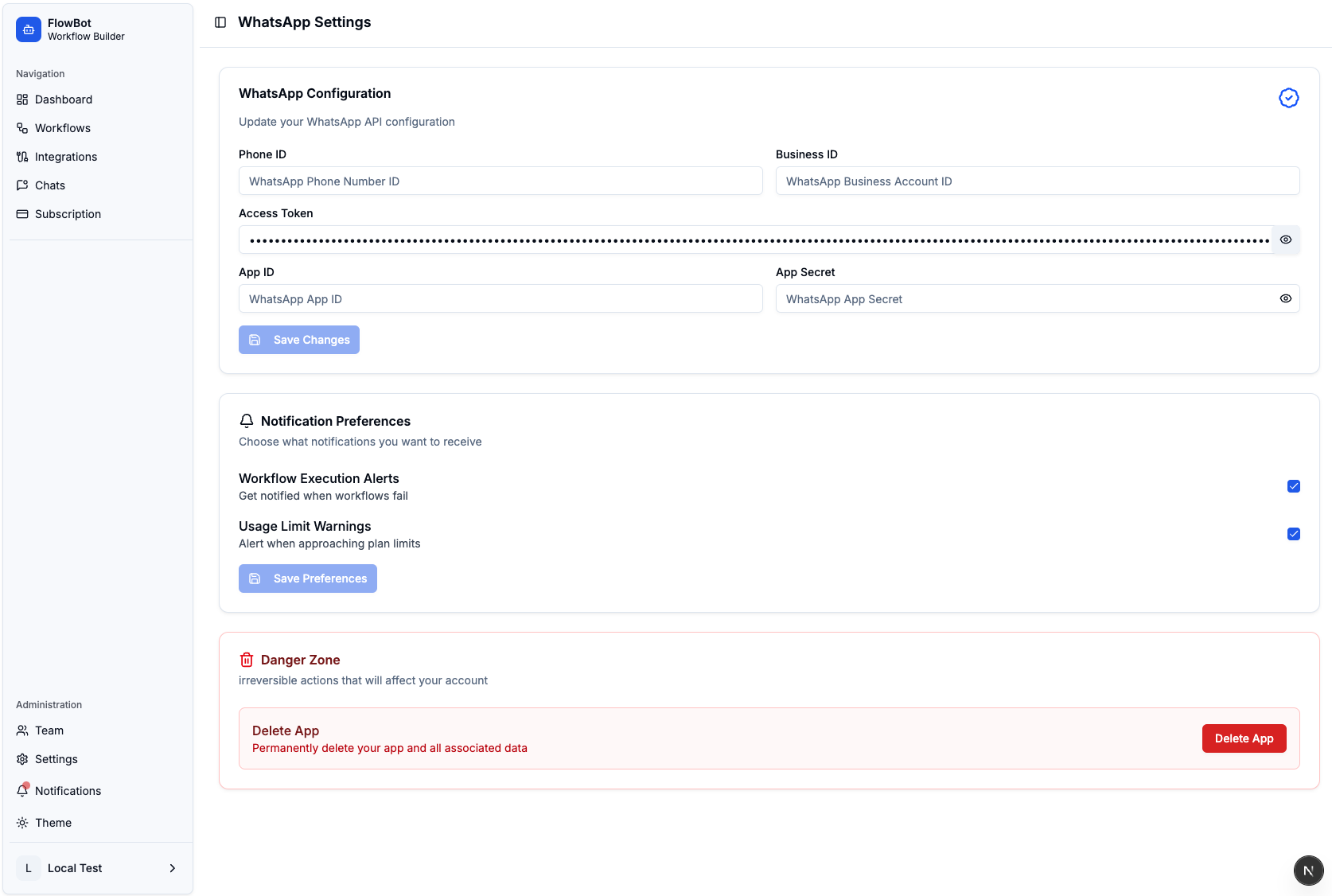Reveal the App Secret field contents
1332x896 pixels.
click(1285, 298)
